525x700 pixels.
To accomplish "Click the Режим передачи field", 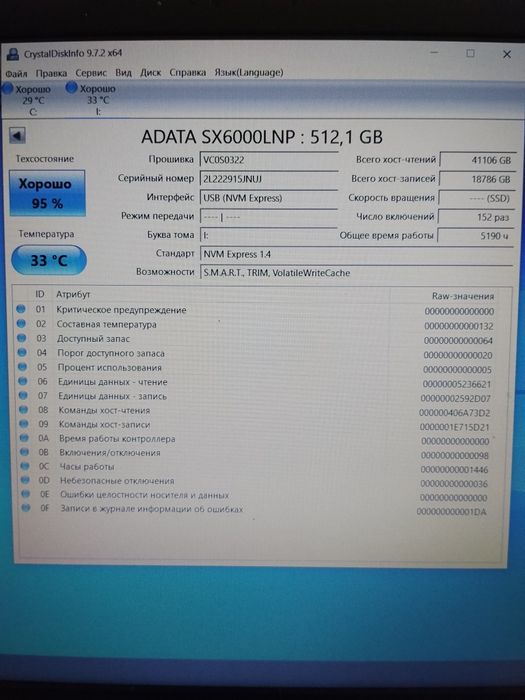I will (269, 217).
